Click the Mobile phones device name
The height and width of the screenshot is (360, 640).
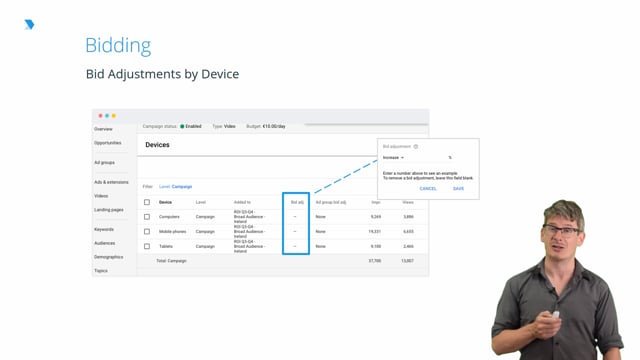pos(172,231)
